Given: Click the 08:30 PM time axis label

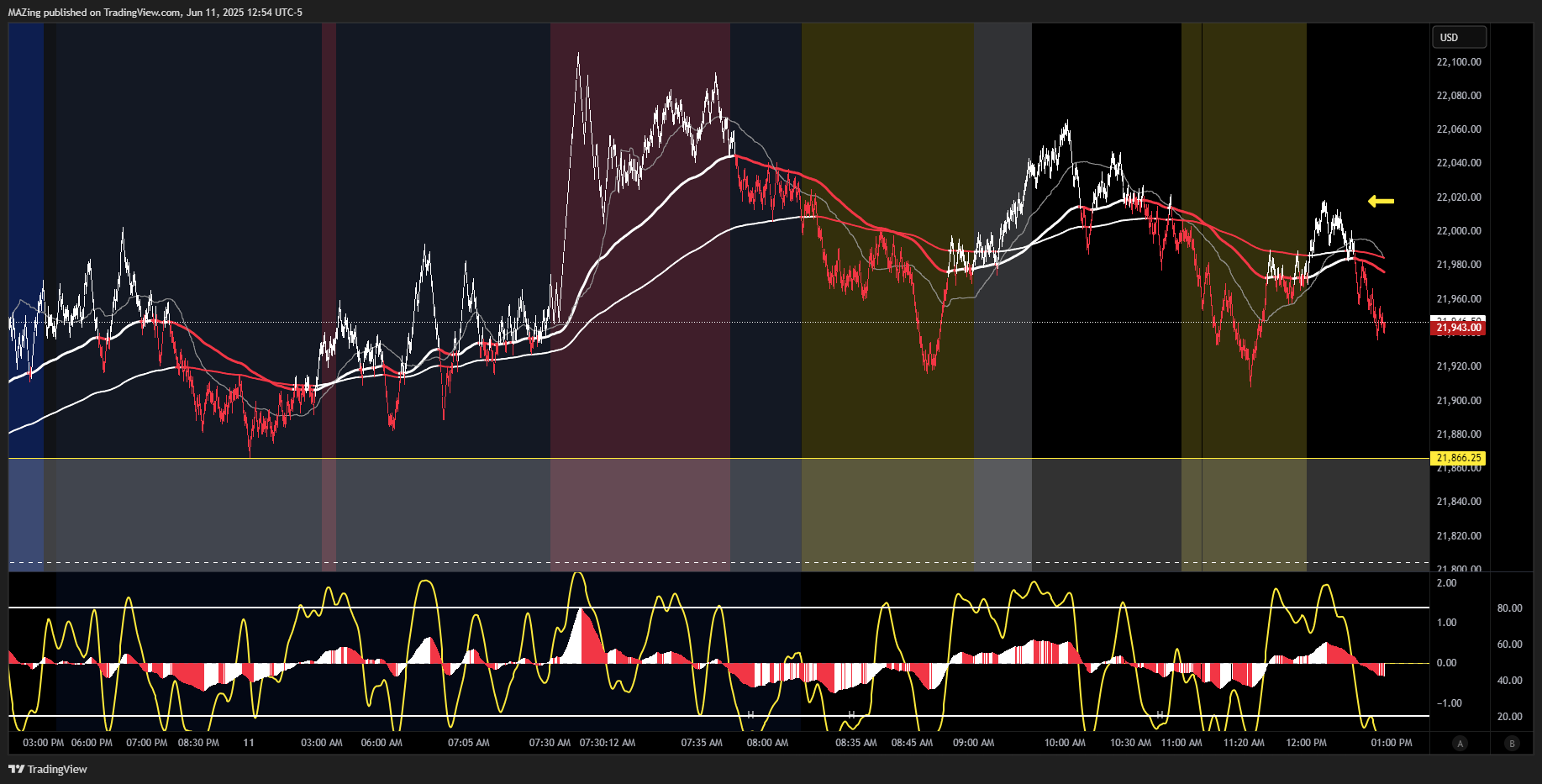Looking at the screenshot, I should point(198,743).
